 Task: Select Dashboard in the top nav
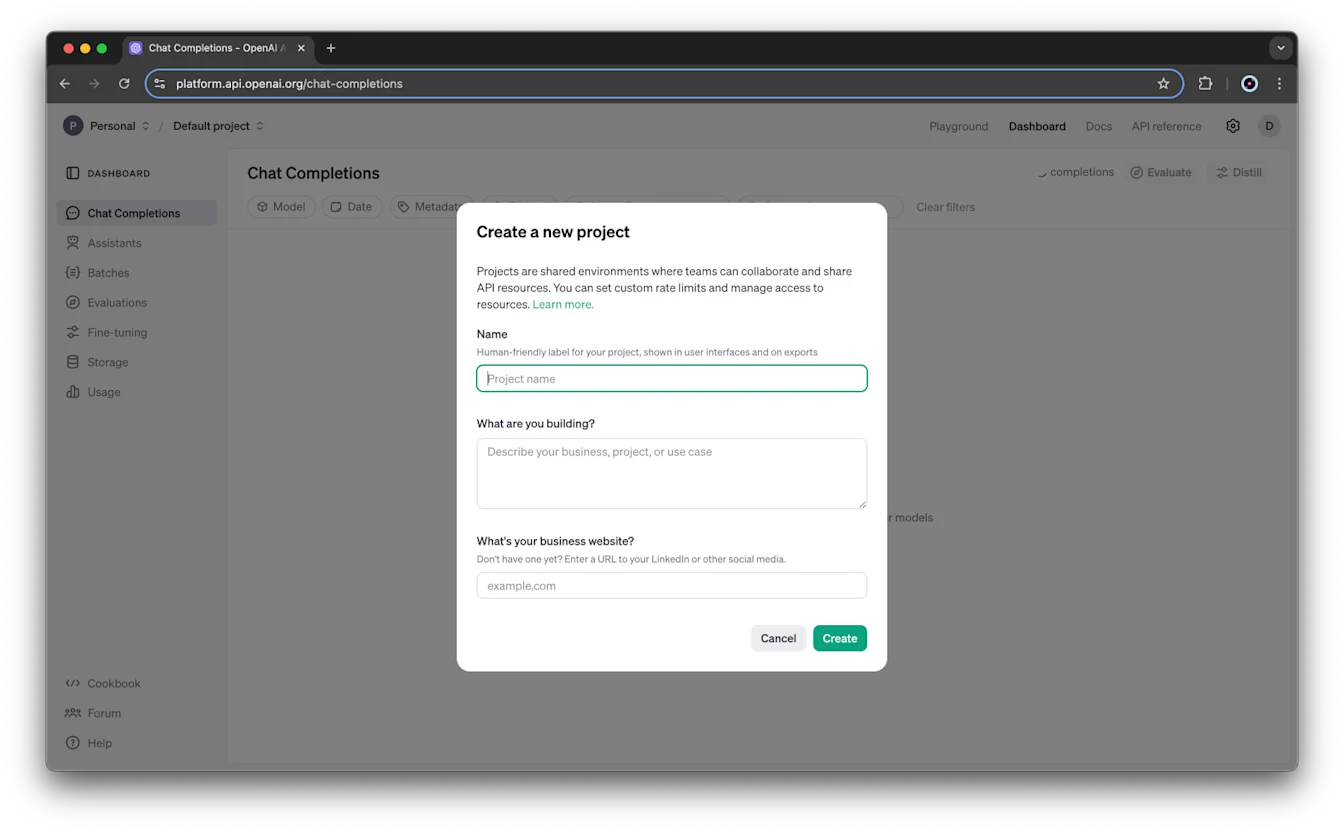pos(1037,127)
